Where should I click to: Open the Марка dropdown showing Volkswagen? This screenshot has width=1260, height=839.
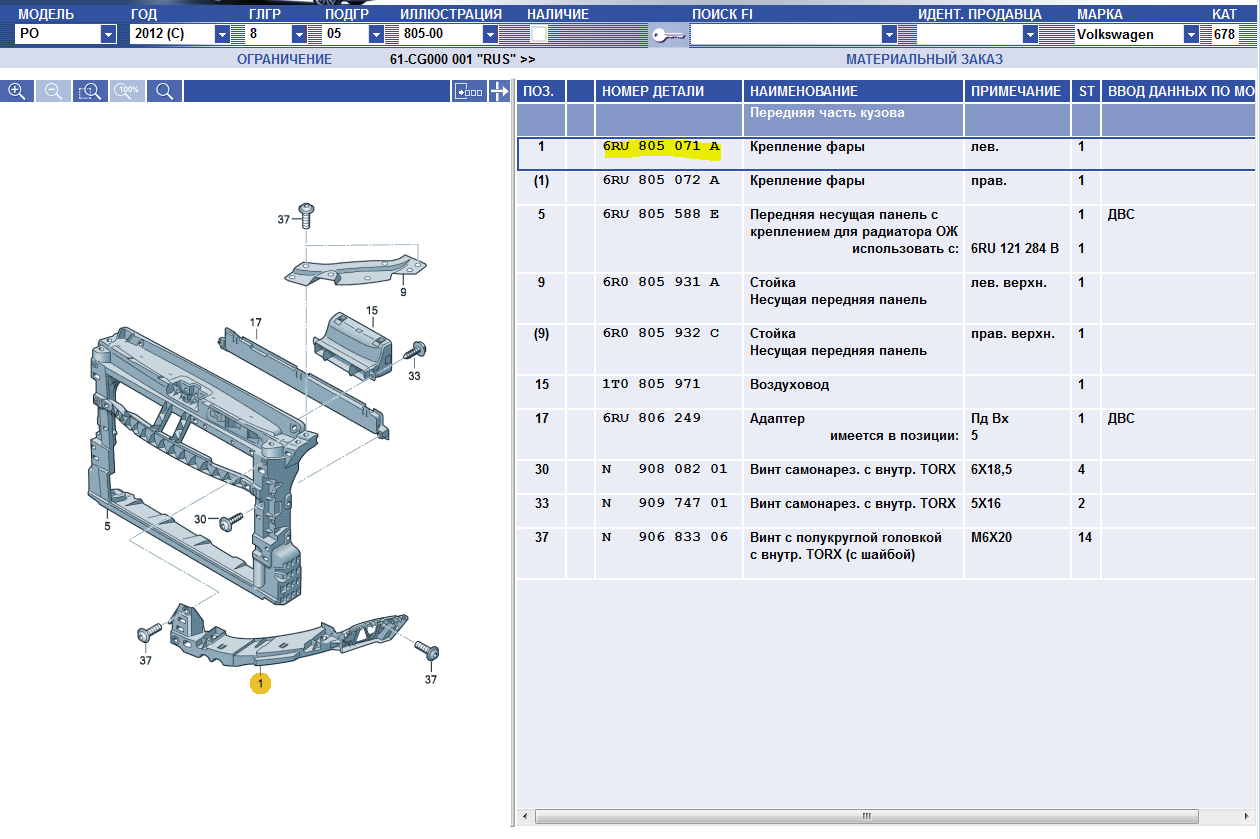coord(1191,34)
